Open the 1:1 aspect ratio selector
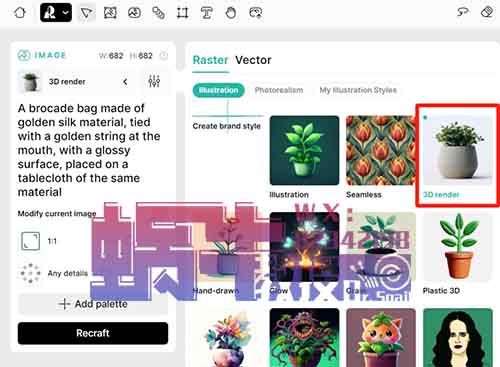The height and width of the screenshot is (367, 500). [x=39, y=241]
